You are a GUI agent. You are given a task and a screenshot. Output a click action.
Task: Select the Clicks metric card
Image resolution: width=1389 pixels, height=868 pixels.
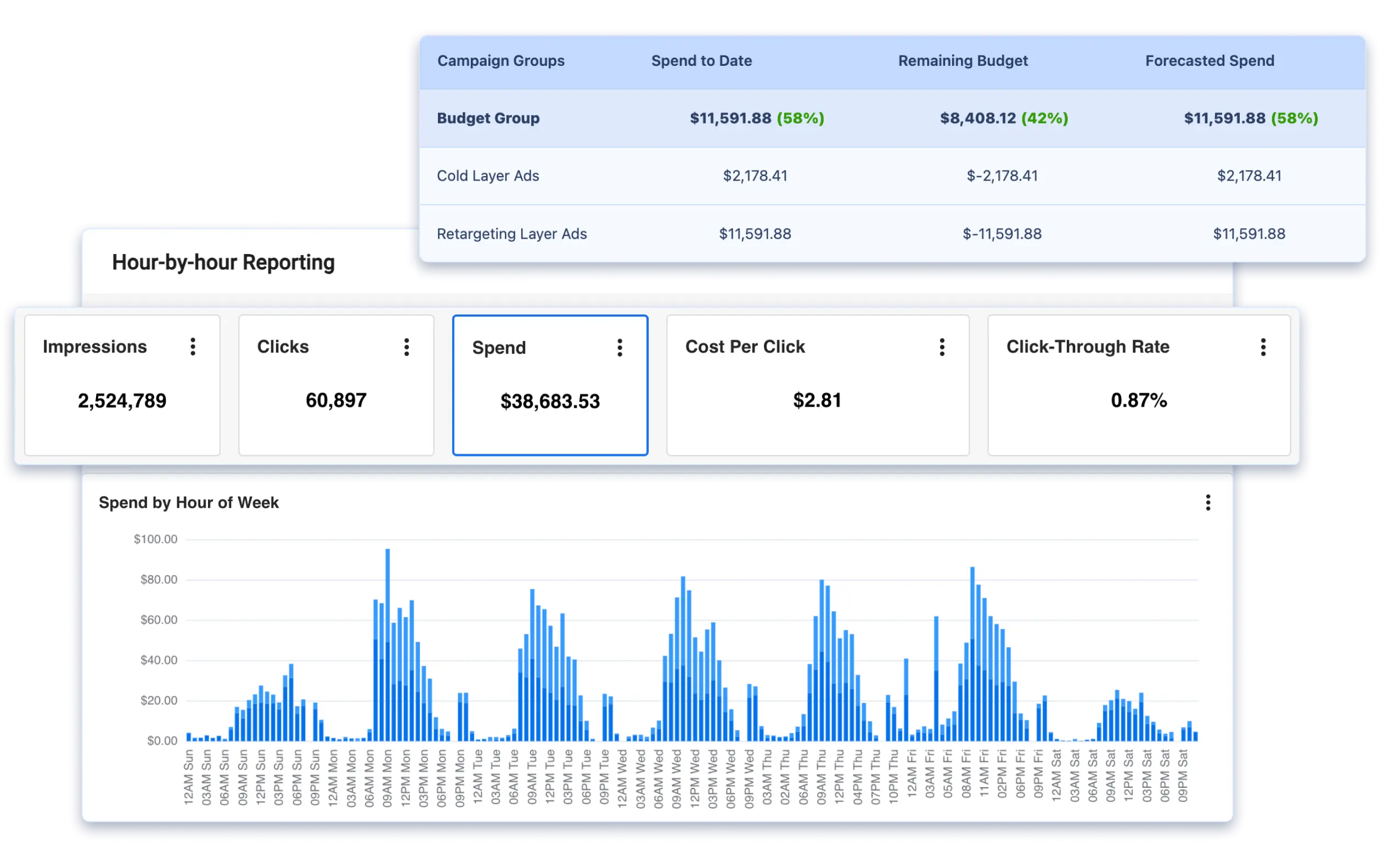(336, 385)
